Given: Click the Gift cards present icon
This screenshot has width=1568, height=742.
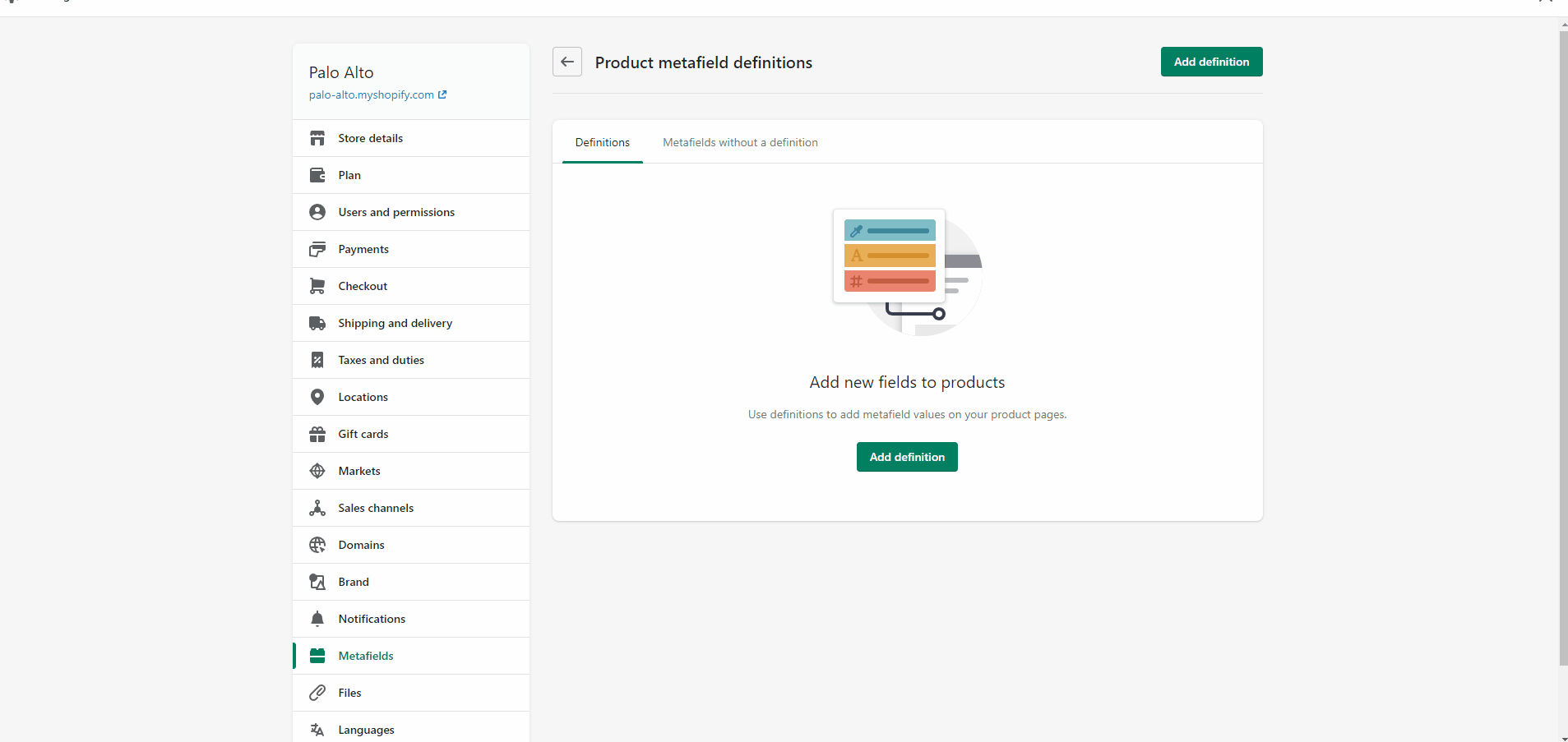Looking at the screenshot, I should pos(317,434).
